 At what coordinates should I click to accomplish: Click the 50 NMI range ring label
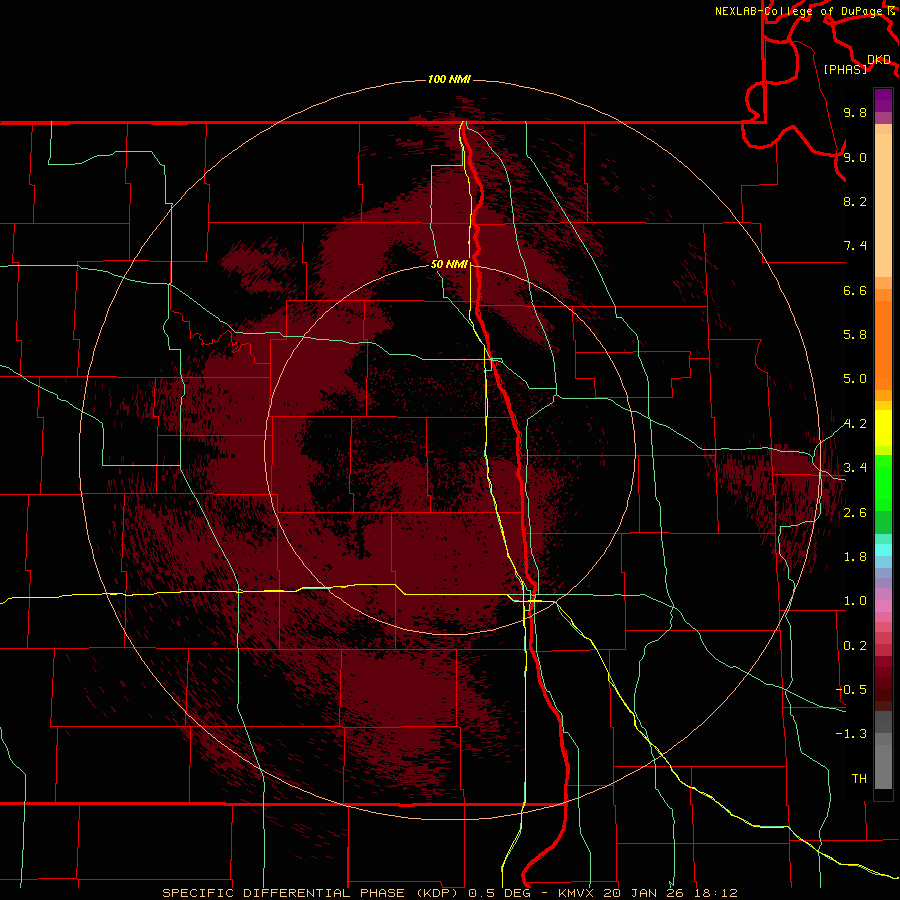click(449, 264)
